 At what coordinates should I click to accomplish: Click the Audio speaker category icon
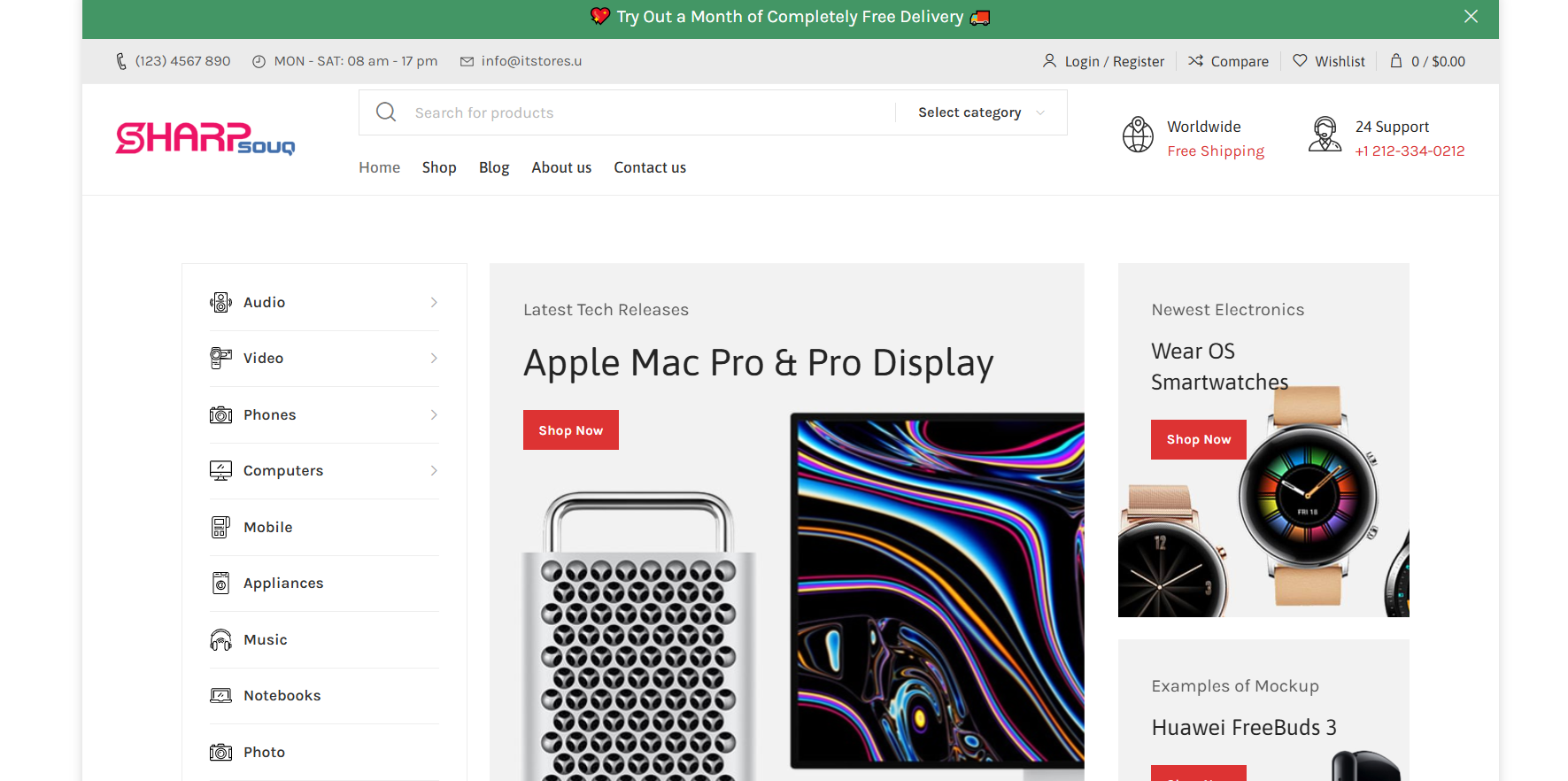click(x=220, y=303)
